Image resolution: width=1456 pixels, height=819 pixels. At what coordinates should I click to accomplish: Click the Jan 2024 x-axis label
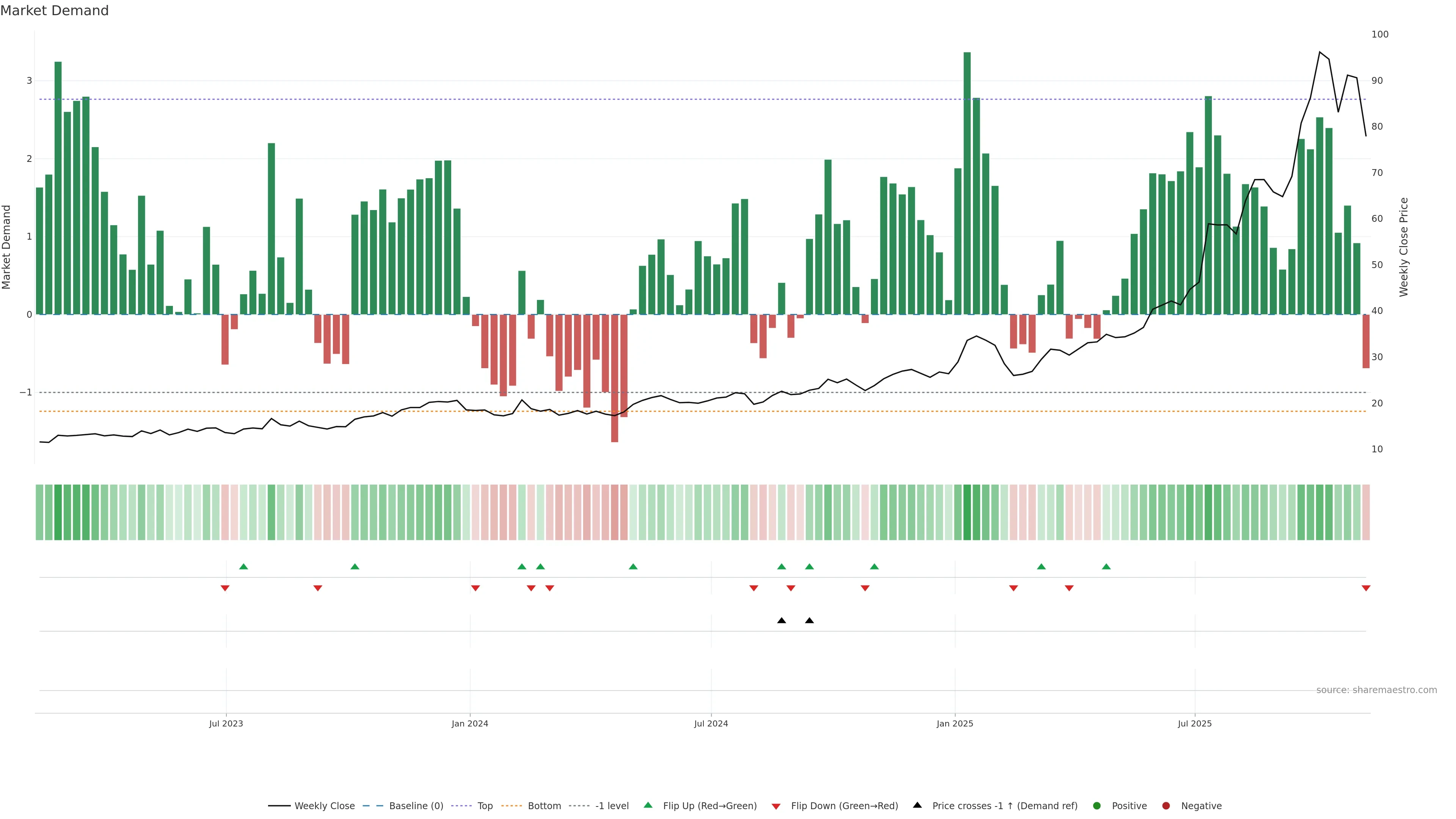[x=470, y=723]
